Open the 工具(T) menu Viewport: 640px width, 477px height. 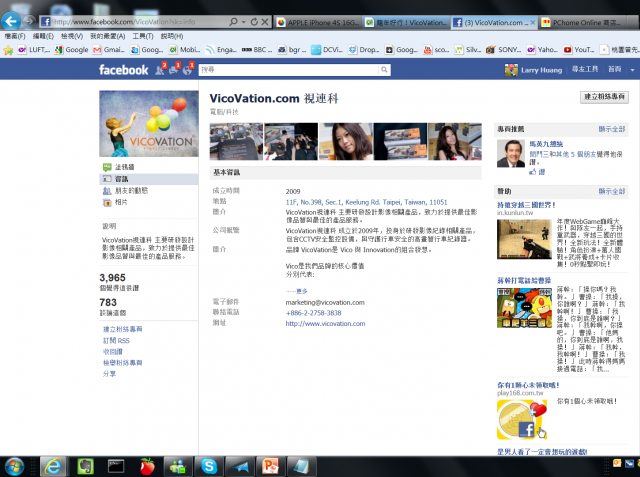click(x=143, y=36)
